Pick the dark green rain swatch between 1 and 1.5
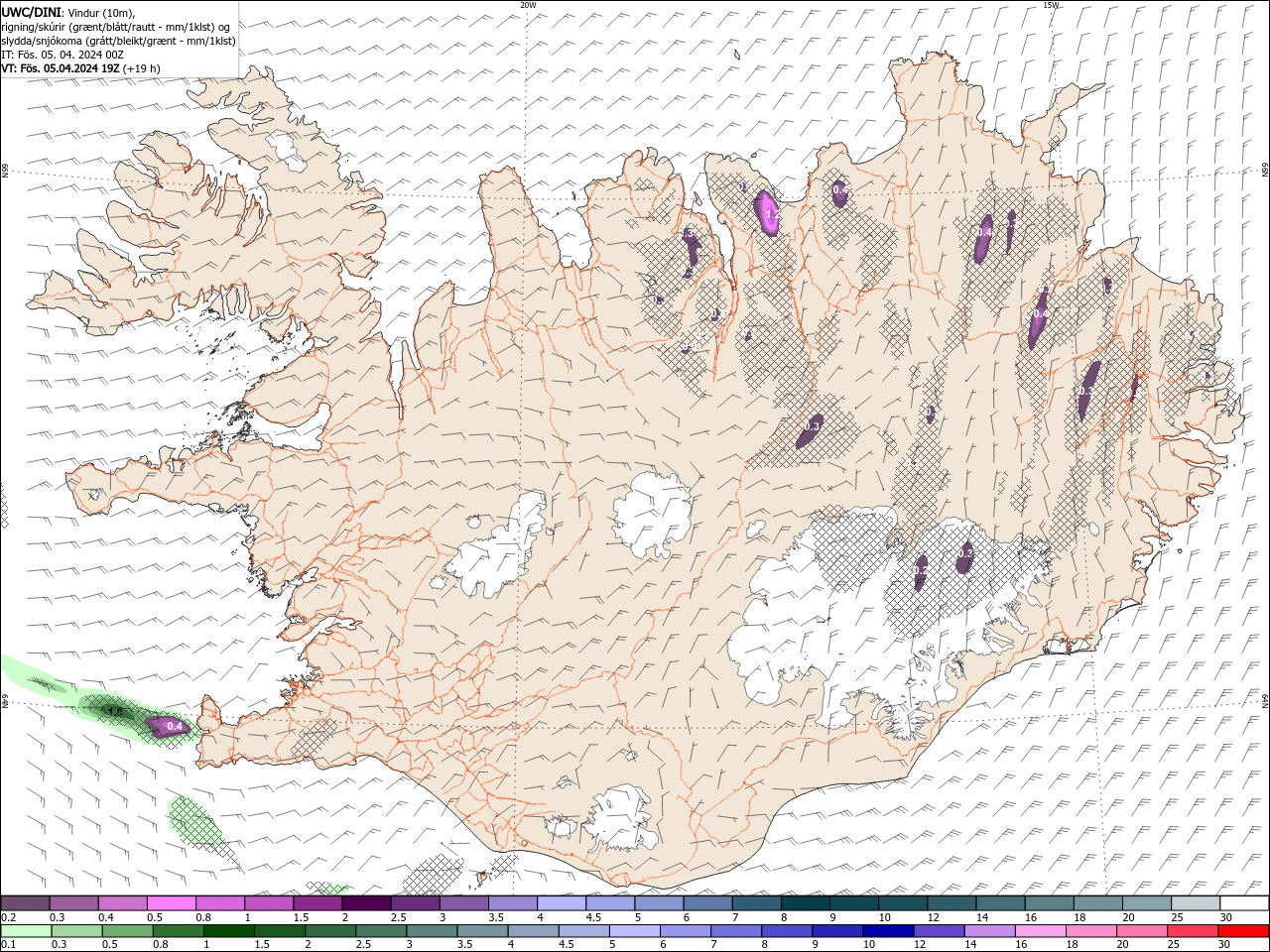Image resolution: width=1270 pixels, height=952 pixels. (x=228, y=931)
